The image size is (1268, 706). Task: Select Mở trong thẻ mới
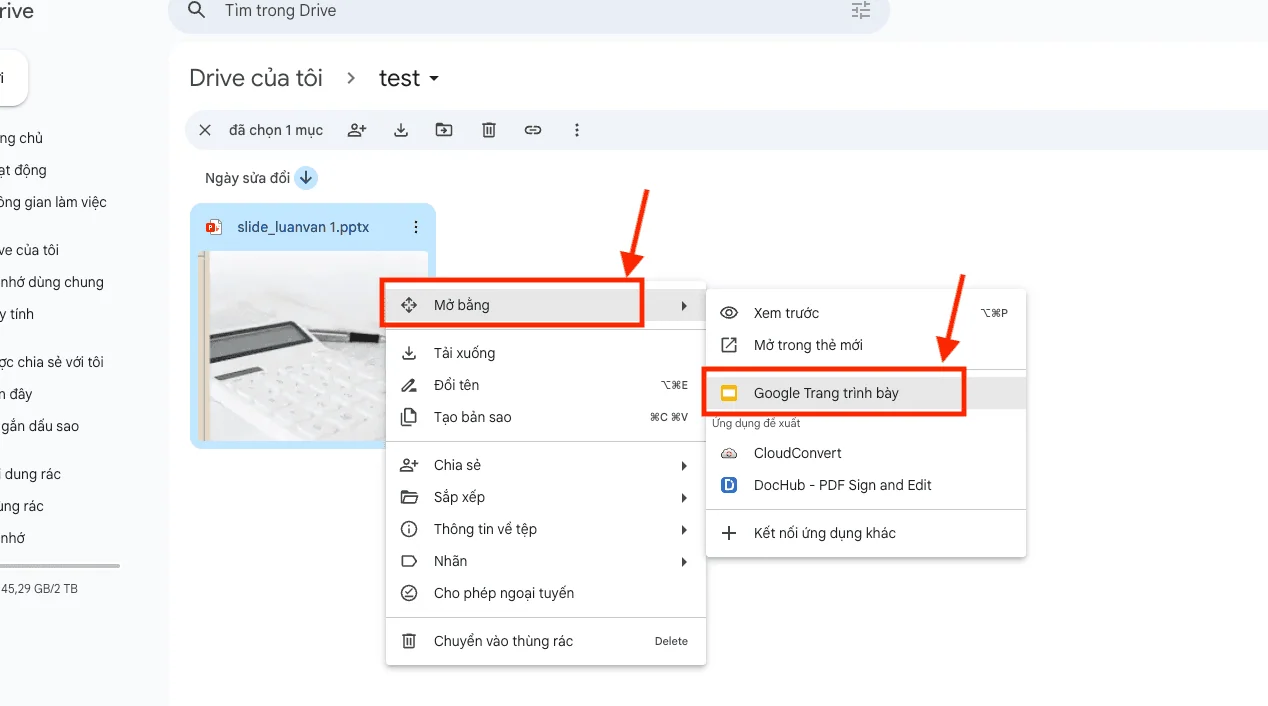pyautogui.click(x=866, y=345)
